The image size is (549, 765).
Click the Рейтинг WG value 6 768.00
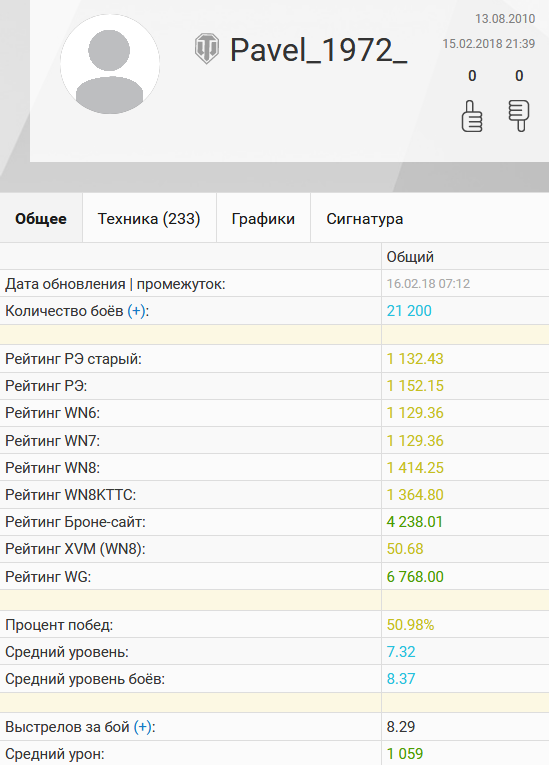415,577
